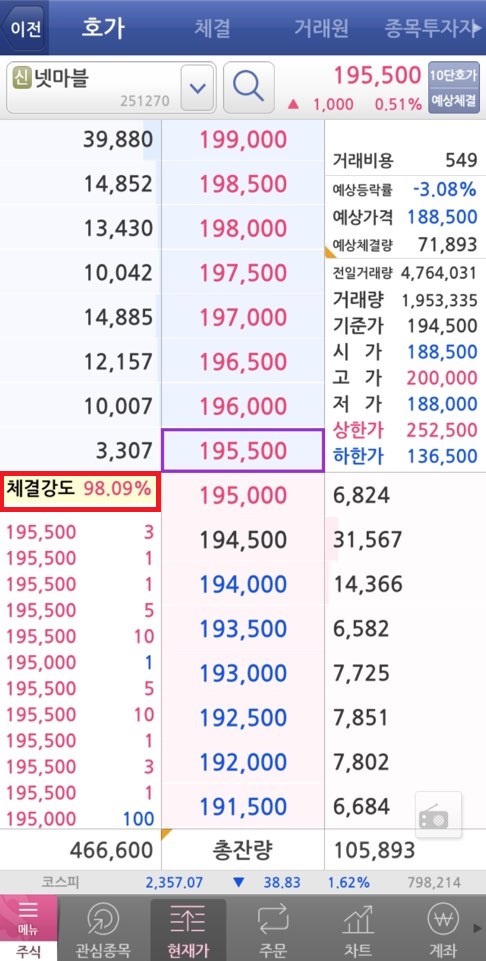Open the radio icon floating button
The height and width of the screenshot is (961, 486).
pos(438,815)
